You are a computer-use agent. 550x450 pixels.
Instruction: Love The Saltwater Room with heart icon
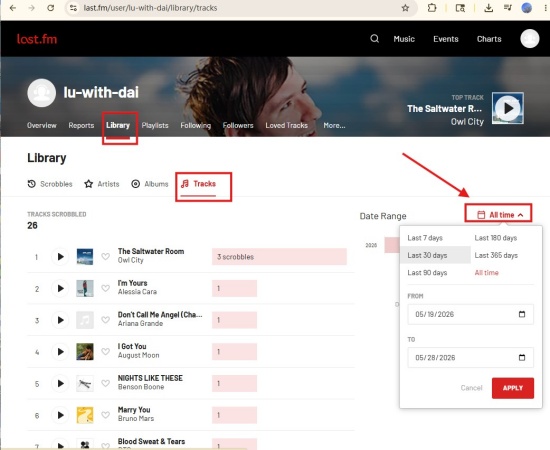(x=106, y=257)
